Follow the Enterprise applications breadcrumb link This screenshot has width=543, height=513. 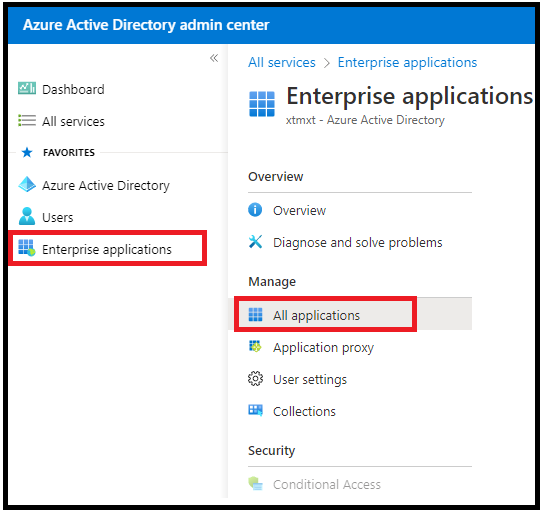point(407,63)
